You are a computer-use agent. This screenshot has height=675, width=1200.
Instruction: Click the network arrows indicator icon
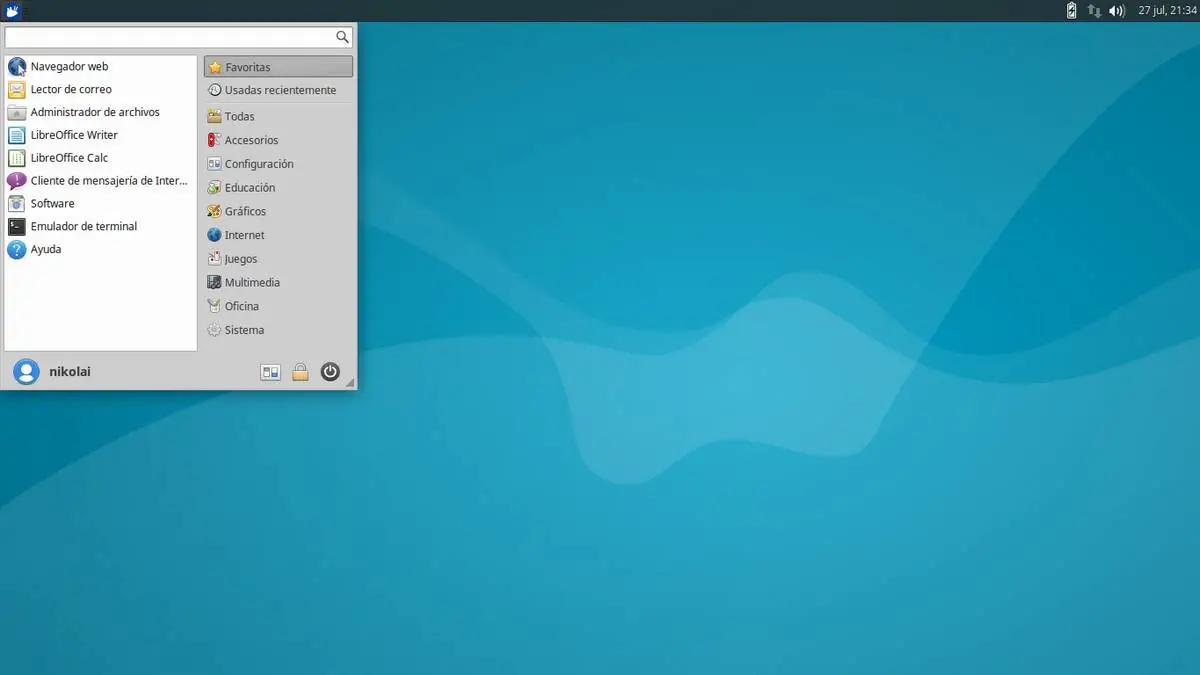point(1094,11)
